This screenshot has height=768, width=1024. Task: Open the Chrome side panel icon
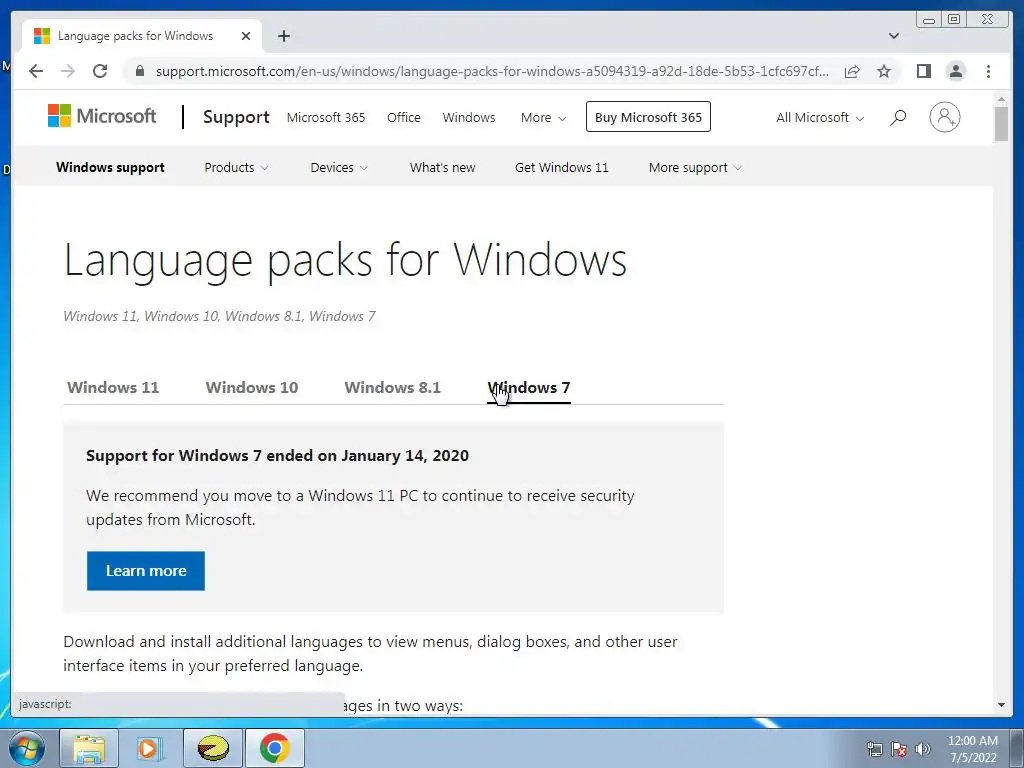923,71
